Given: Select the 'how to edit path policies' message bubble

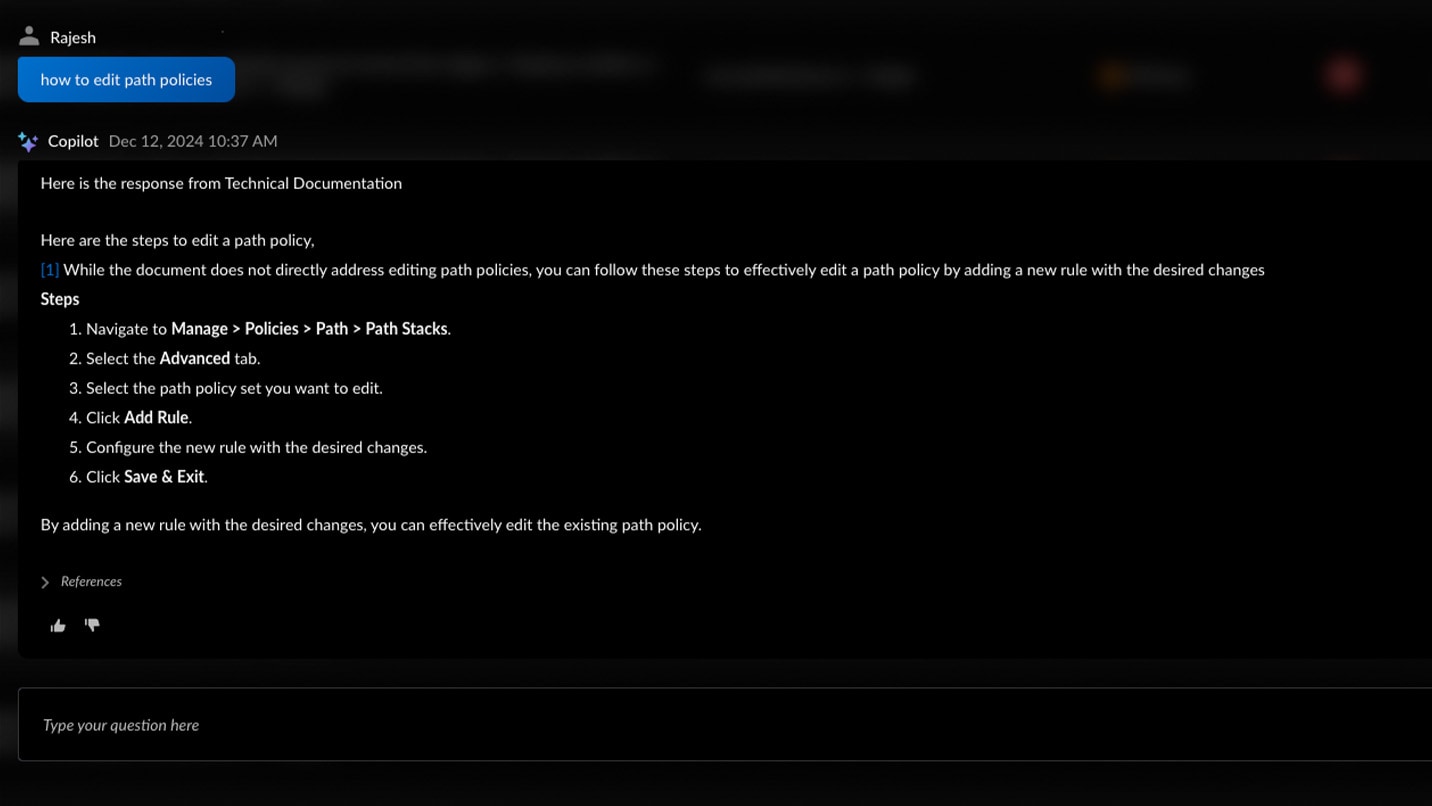Looking at the screenshot, I should pyautogui.click(x=126, y=80).
